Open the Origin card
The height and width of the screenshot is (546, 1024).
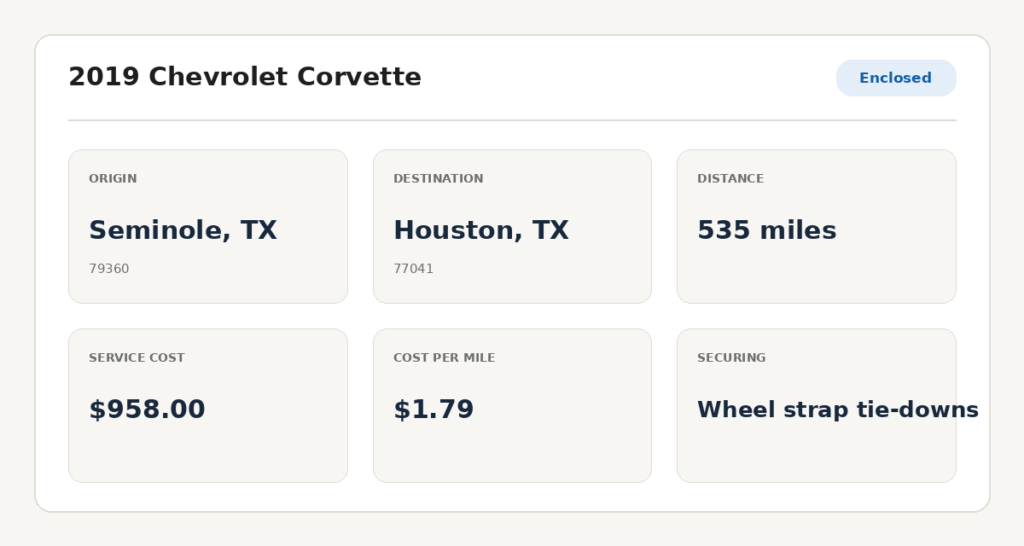point(208,227)
